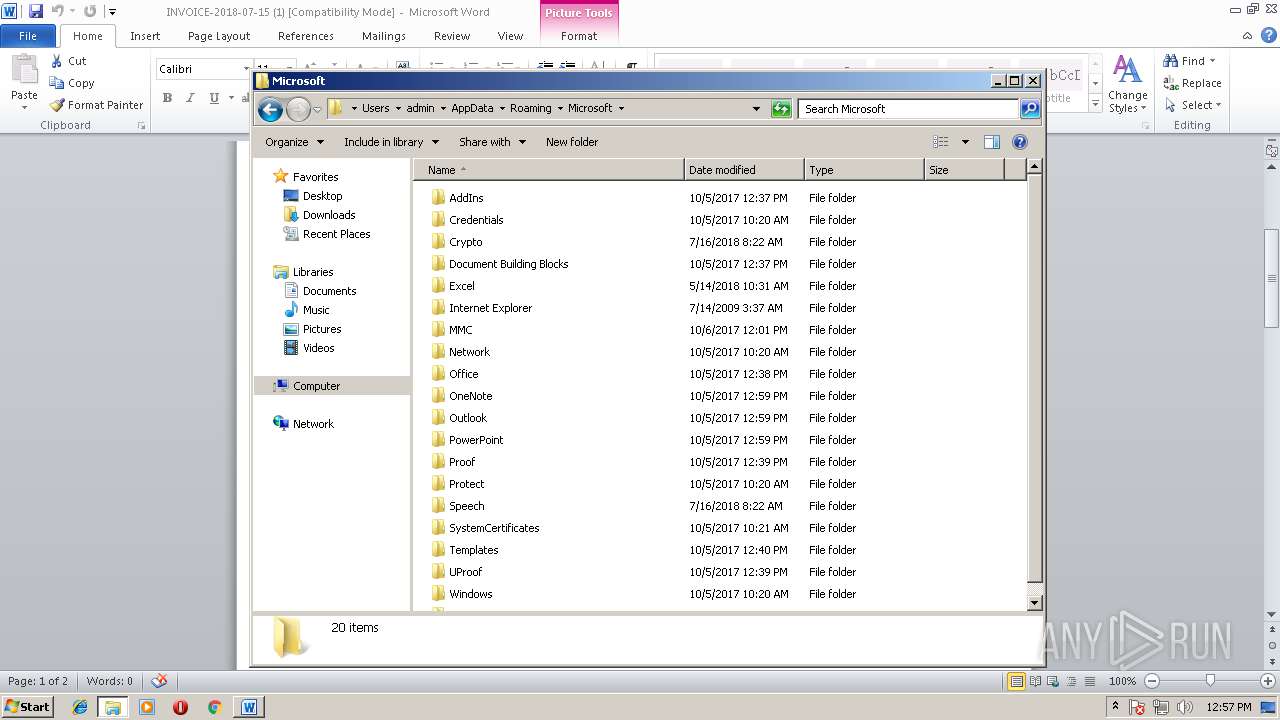Toggle Italic formatting in Word
Viewport: 1280px width, 720px height.
coord(190,98)
